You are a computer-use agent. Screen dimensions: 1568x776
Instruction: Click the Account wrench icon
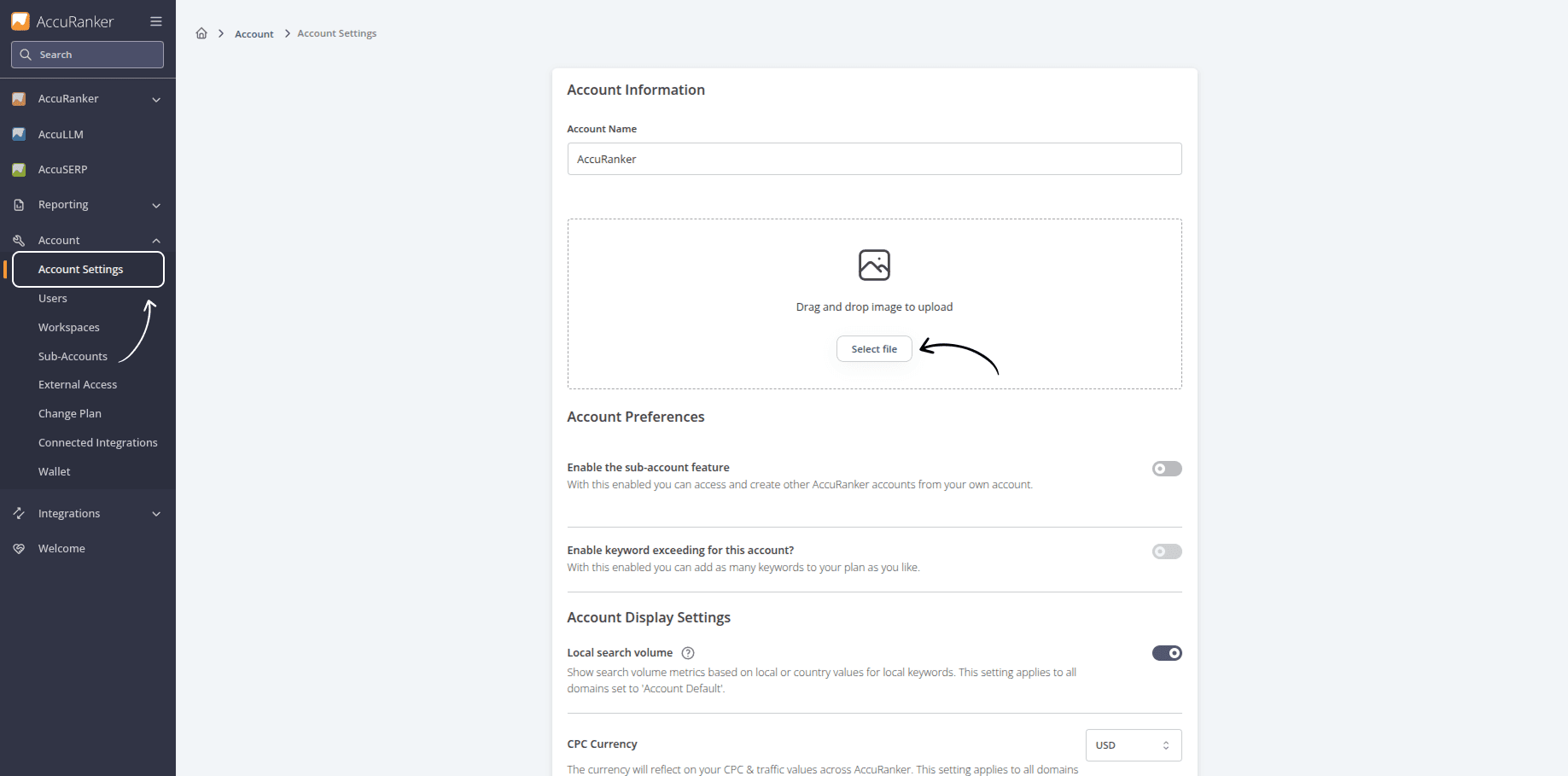pos(19,241)
